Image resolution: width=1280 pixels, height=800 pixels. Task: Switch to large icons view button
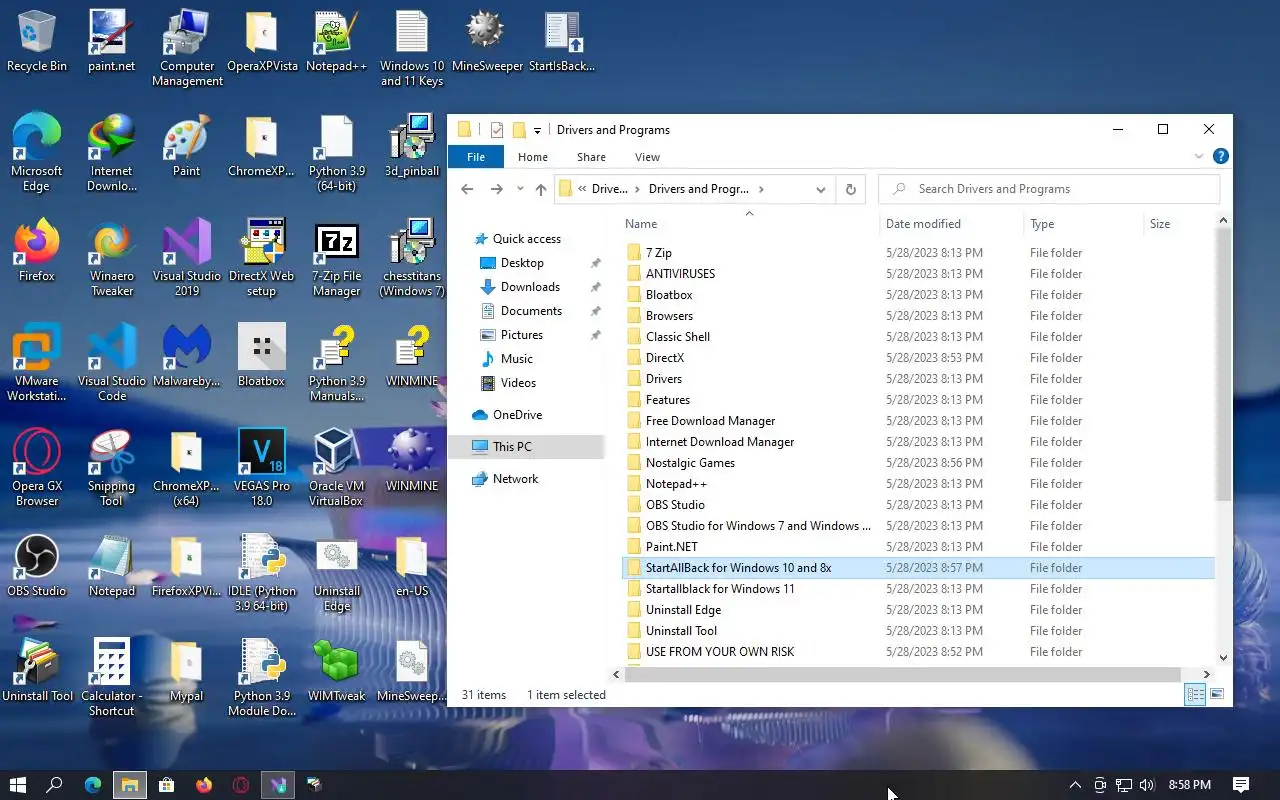tap(1217, 694)
